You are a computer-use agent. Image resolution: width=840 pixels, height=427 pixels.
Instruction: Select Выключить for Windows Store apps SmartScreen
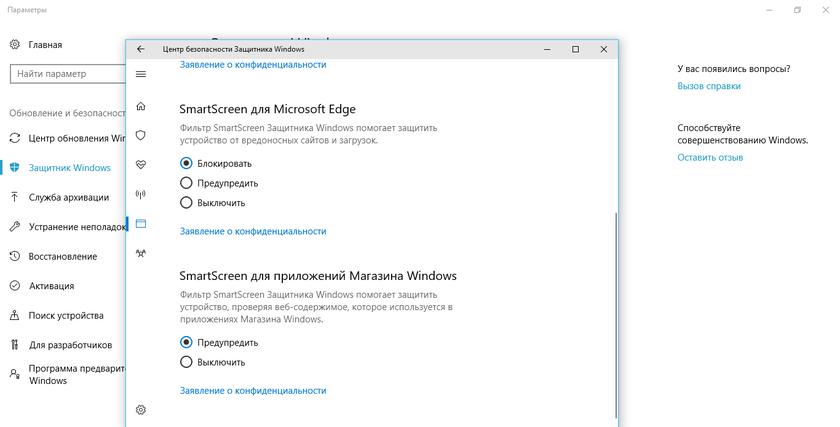pyautogui.click(x=186, y=362)
